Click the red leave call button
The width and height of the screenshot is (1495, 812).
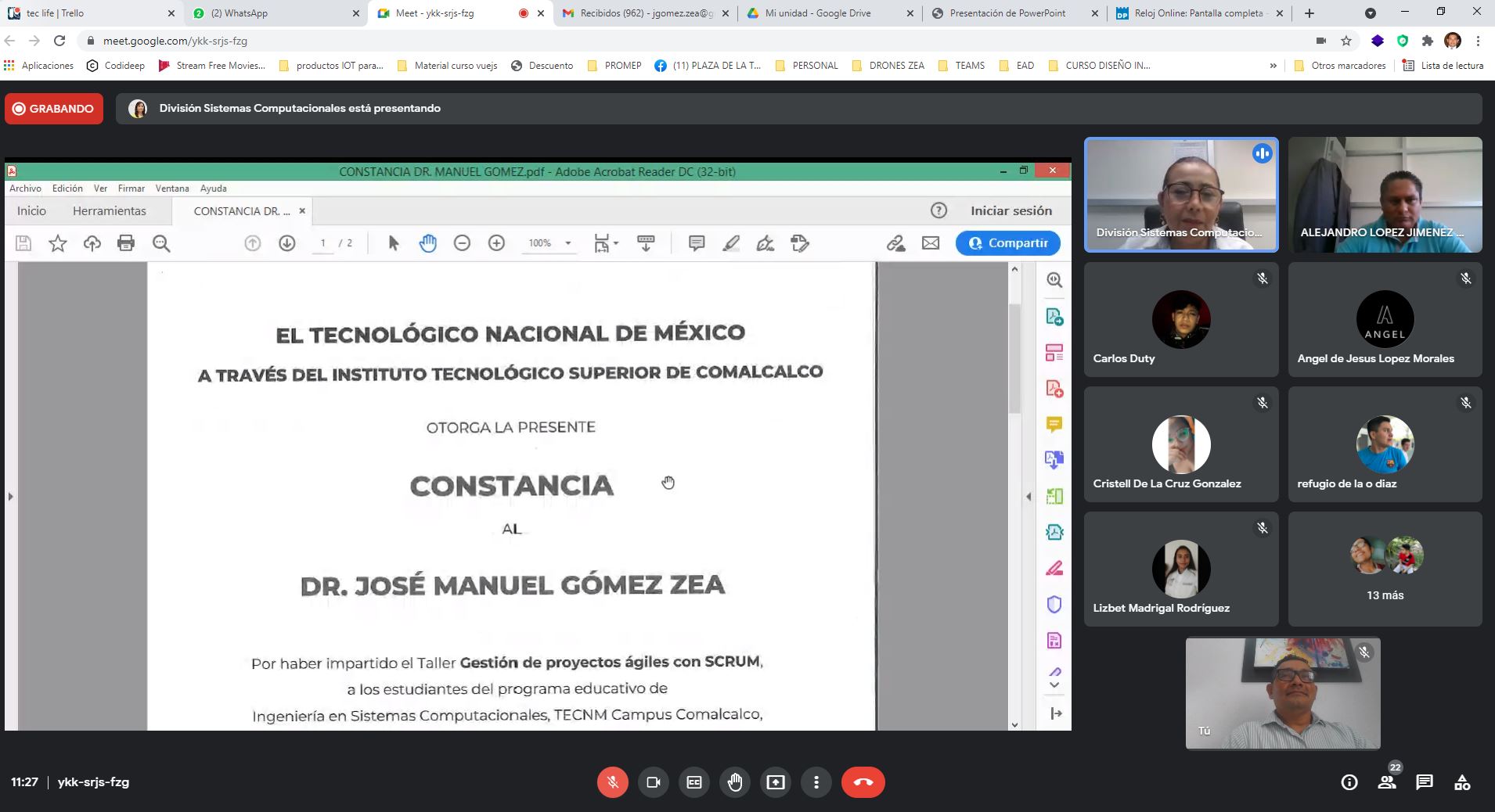(863, 782)
